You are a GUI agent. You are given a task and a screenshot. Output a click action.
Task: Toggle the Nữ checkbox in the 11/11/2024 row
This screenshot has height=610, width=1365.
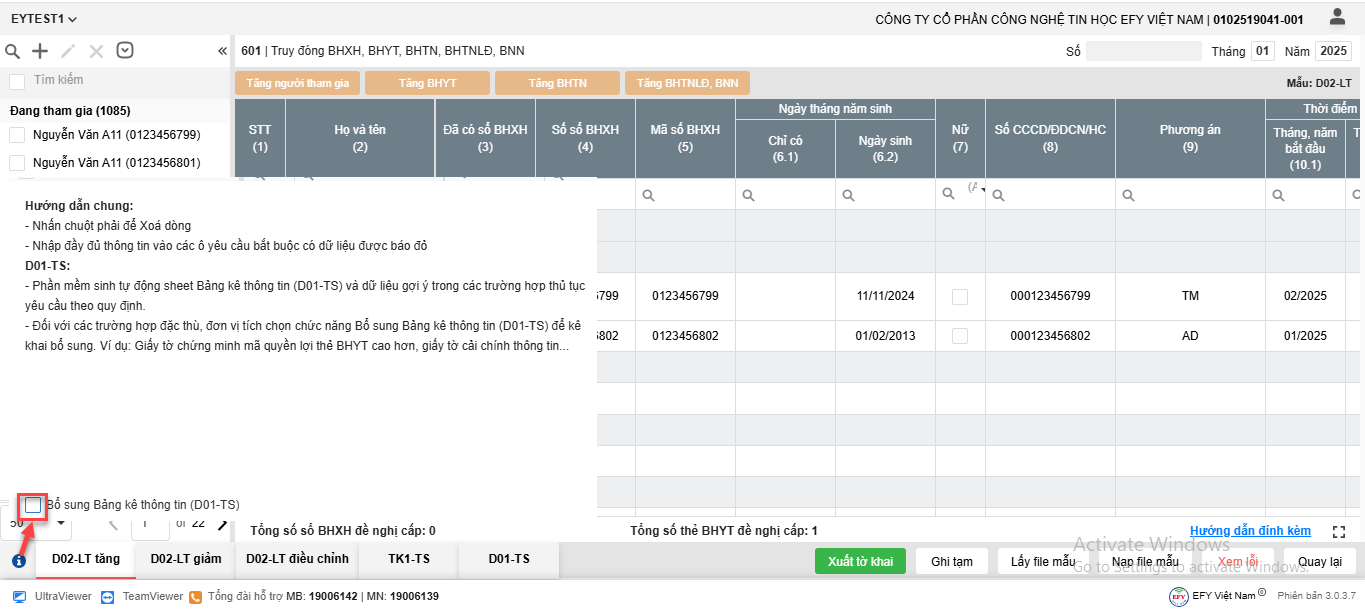click(x=960, y=296)
